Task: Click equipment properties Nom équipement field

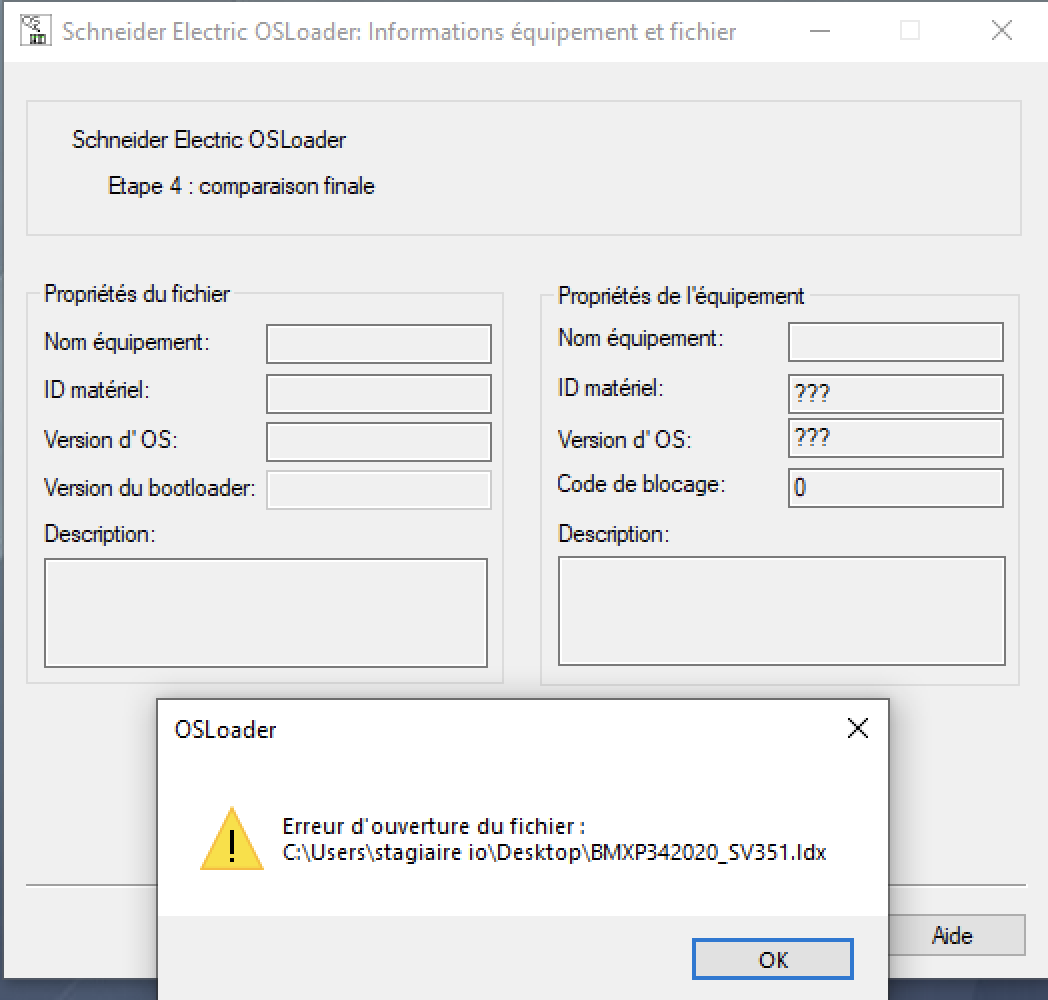Action: [895, 341]
